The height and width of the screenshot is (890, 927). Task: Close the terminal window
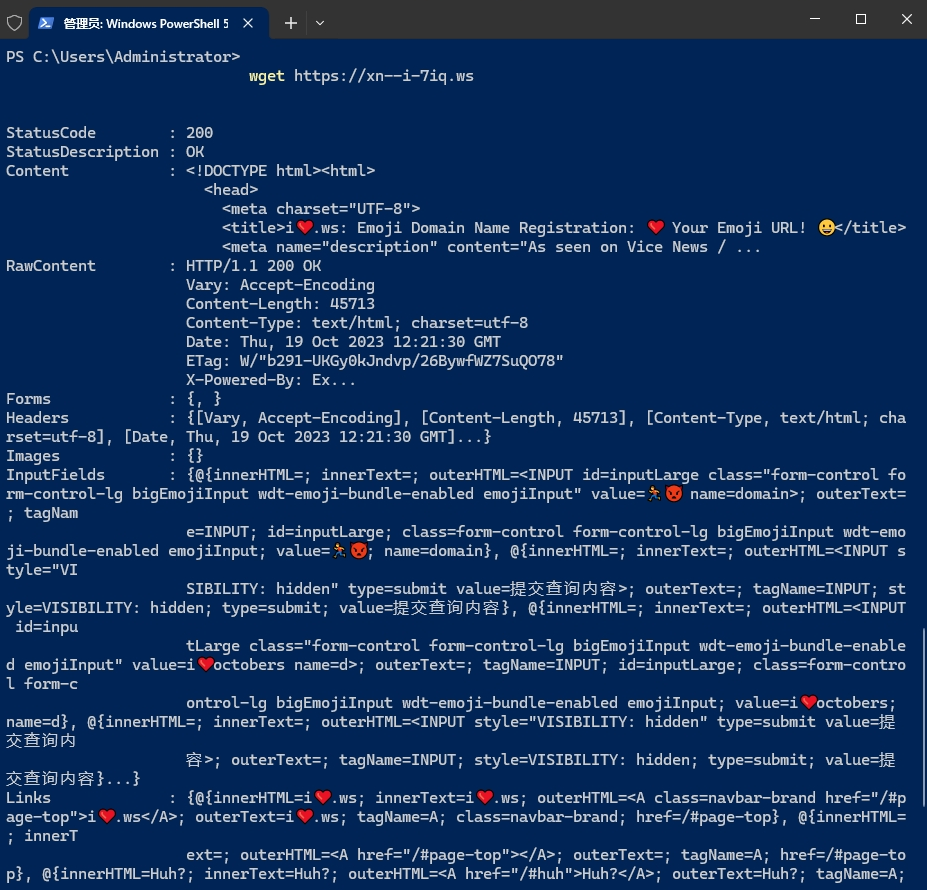[x=904, y=20]
